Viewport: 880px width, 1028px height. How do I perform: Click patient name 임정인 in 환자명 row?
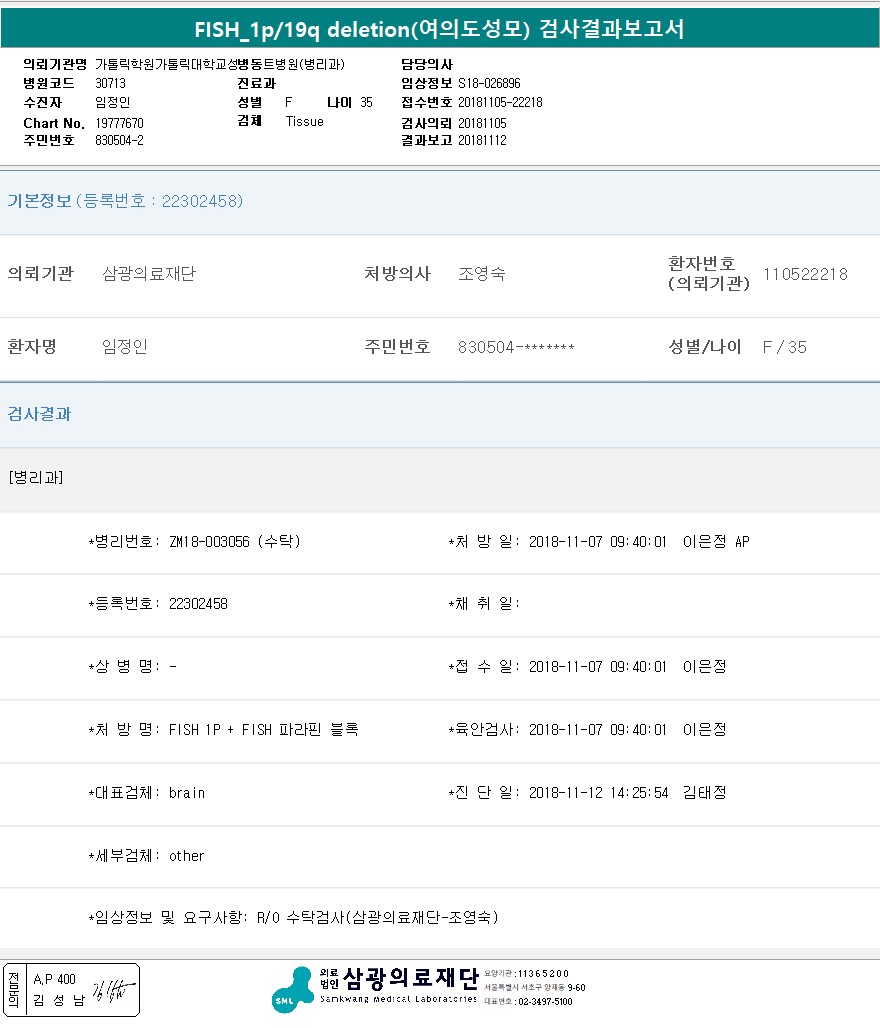point(125,346)
